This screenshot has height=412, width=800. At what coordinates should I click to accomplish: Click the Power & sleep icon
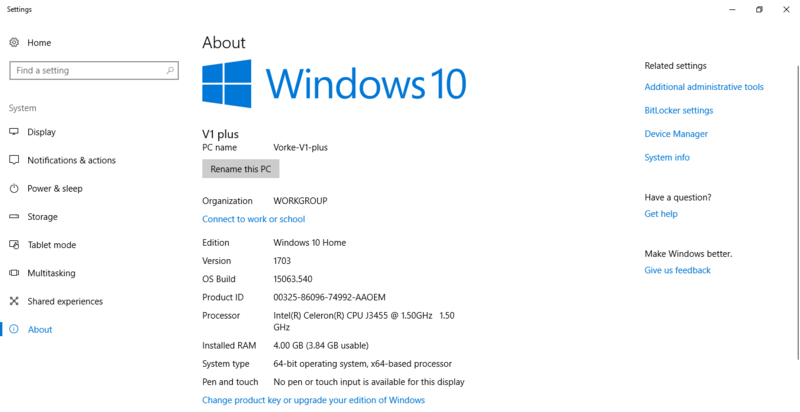click(x=14, y=188)
